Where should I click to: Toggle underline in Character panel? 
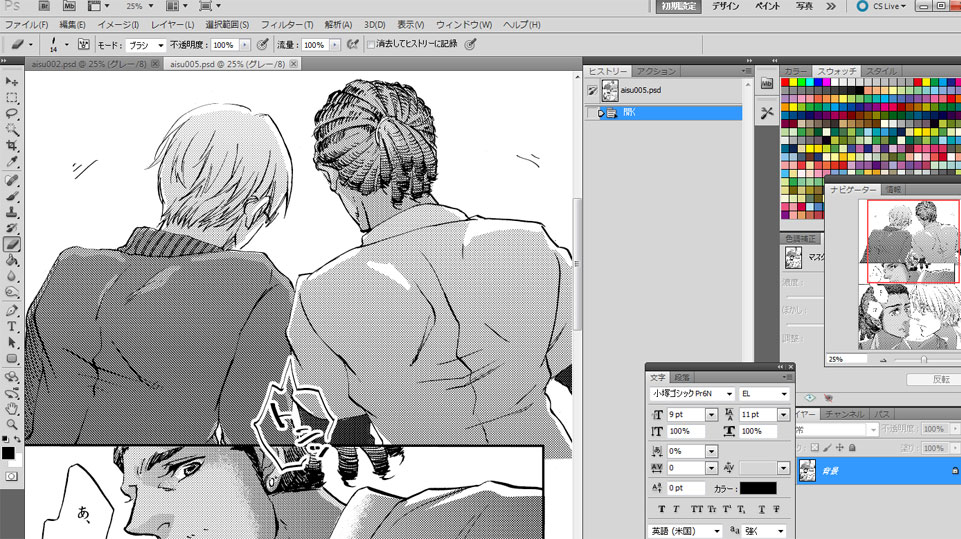pyautogui.click(x=761, y=509)
